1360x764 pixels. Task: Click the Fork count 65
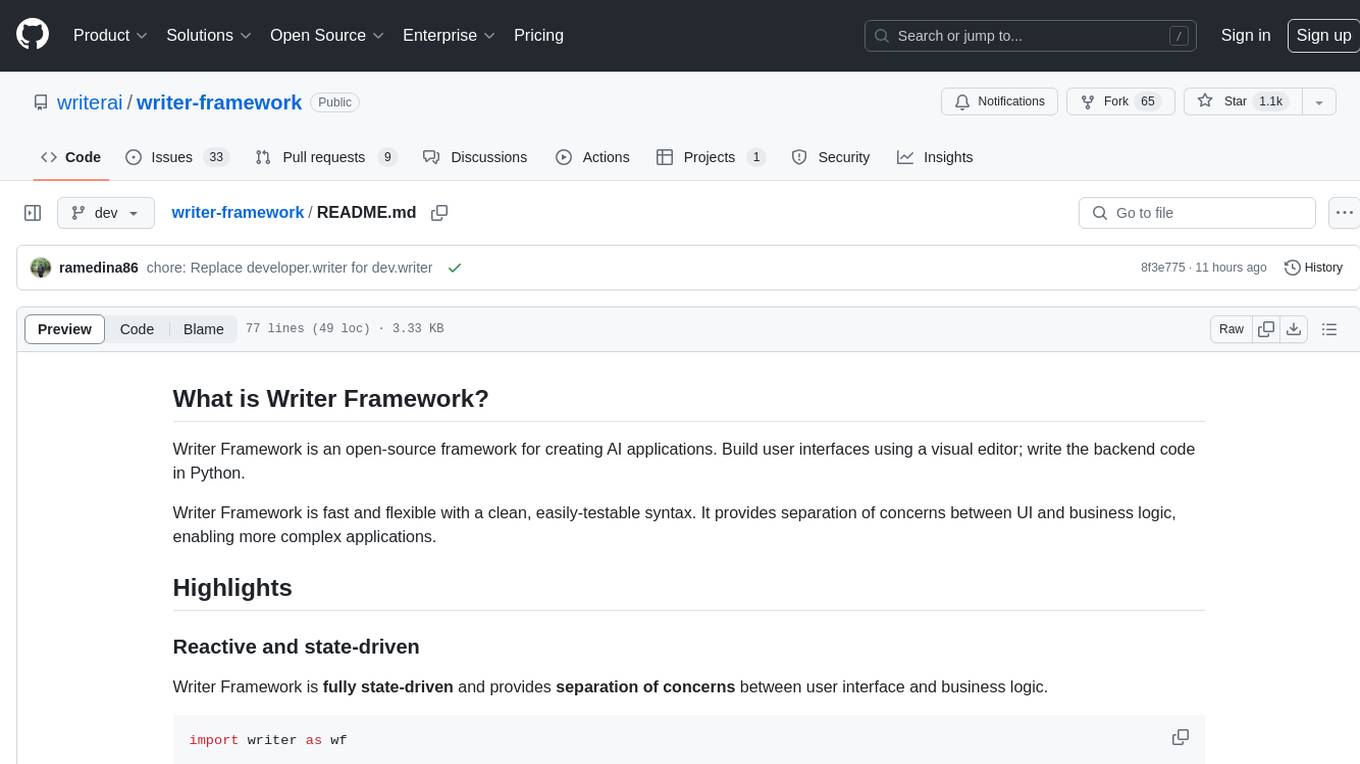1148,101
